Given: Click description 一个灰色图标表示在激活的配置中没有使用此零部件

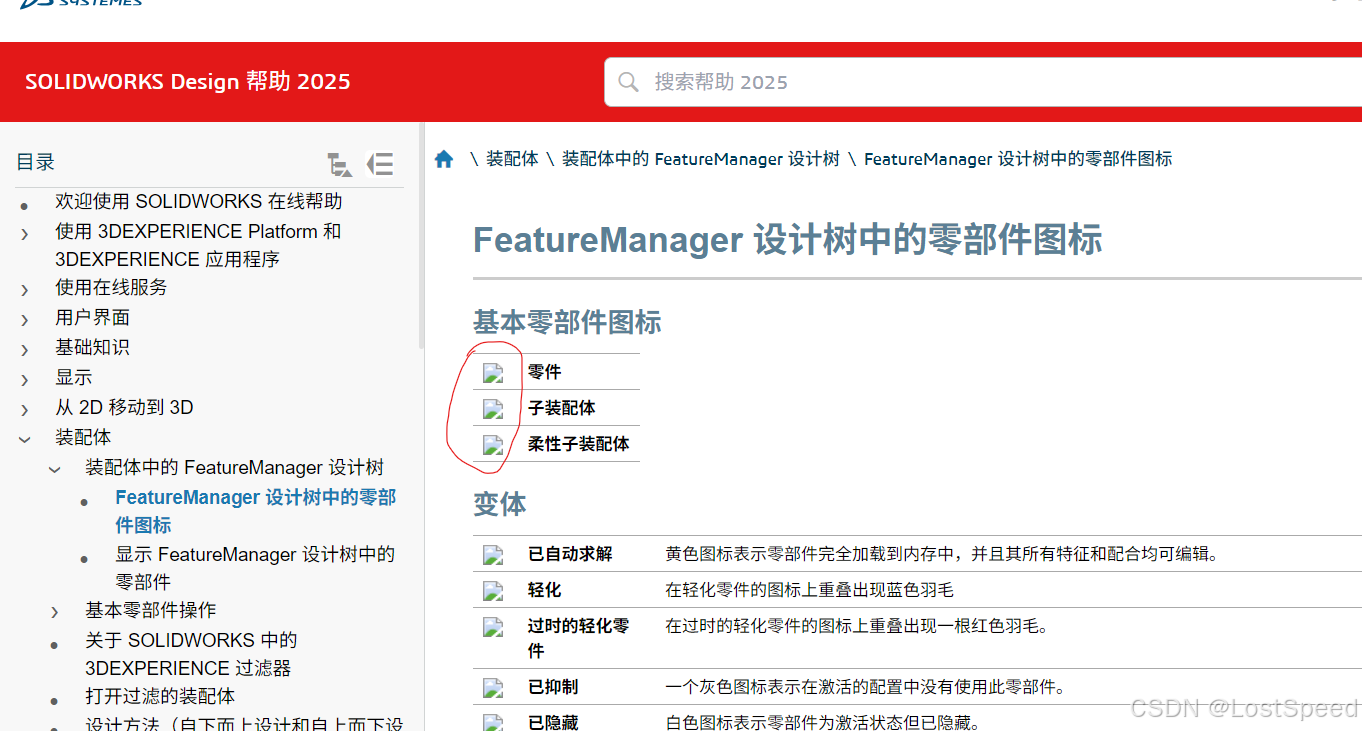Looking at the screenshot, I should 865,687.
